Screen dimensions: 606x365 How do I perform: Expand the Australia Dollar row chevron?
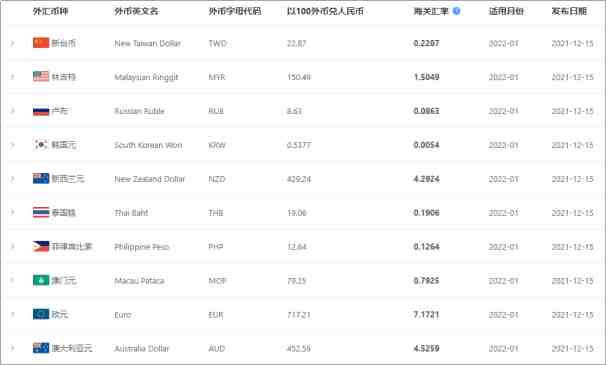(12, 348)
